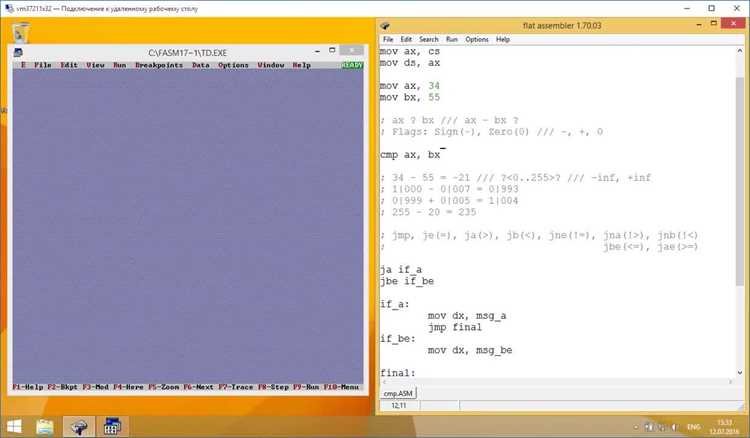
Task: Click the line 'jbe if_be'
Action: [407, 281]
